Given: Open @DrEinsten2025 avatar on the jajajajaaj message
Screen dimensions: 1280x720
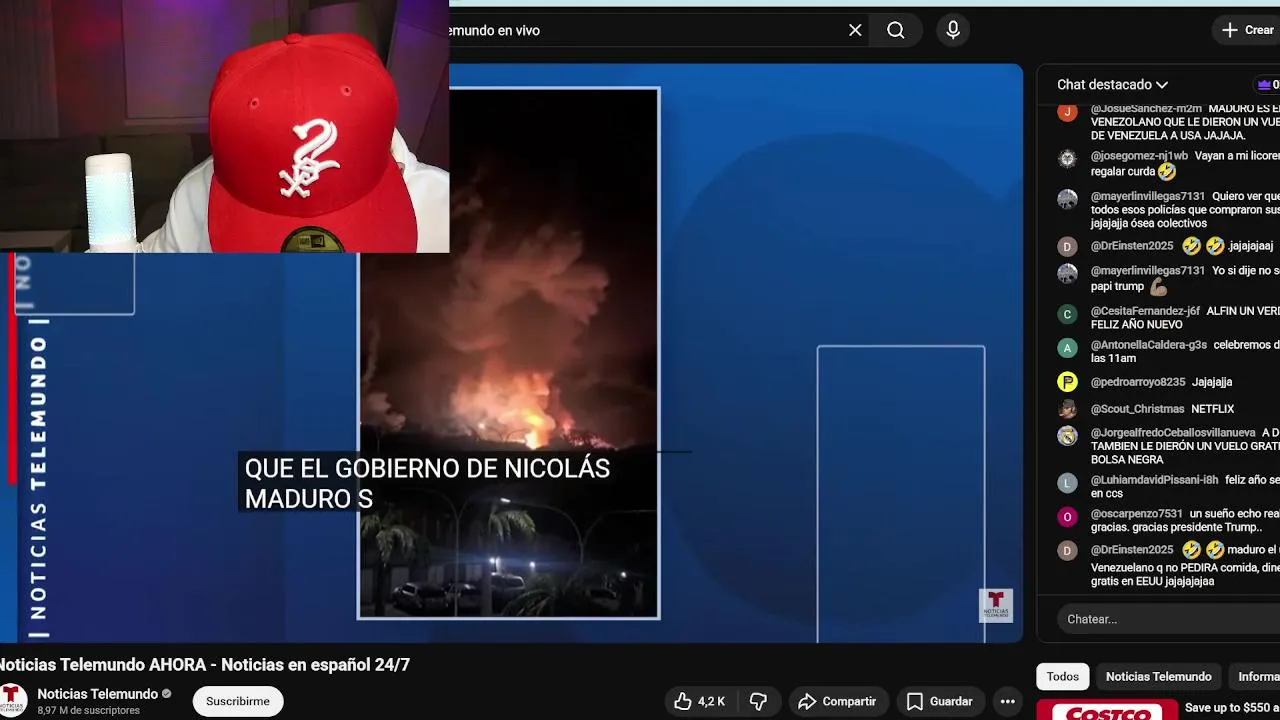Looking at the screenshot, I should point(1067,246).
